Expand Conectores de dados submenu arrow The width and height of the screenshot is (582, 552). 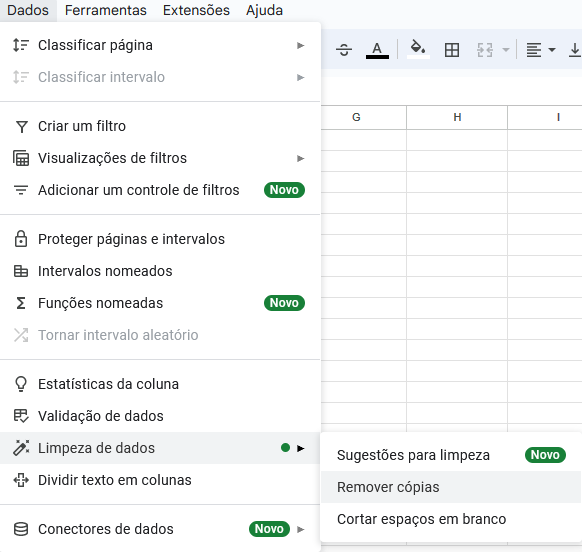pos(301,529)
